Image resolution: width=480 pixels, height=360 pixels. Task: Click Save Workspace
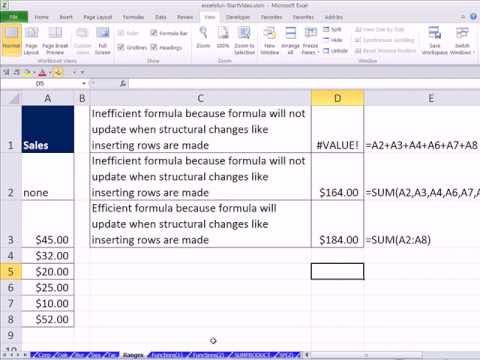[x=435, y=40]
